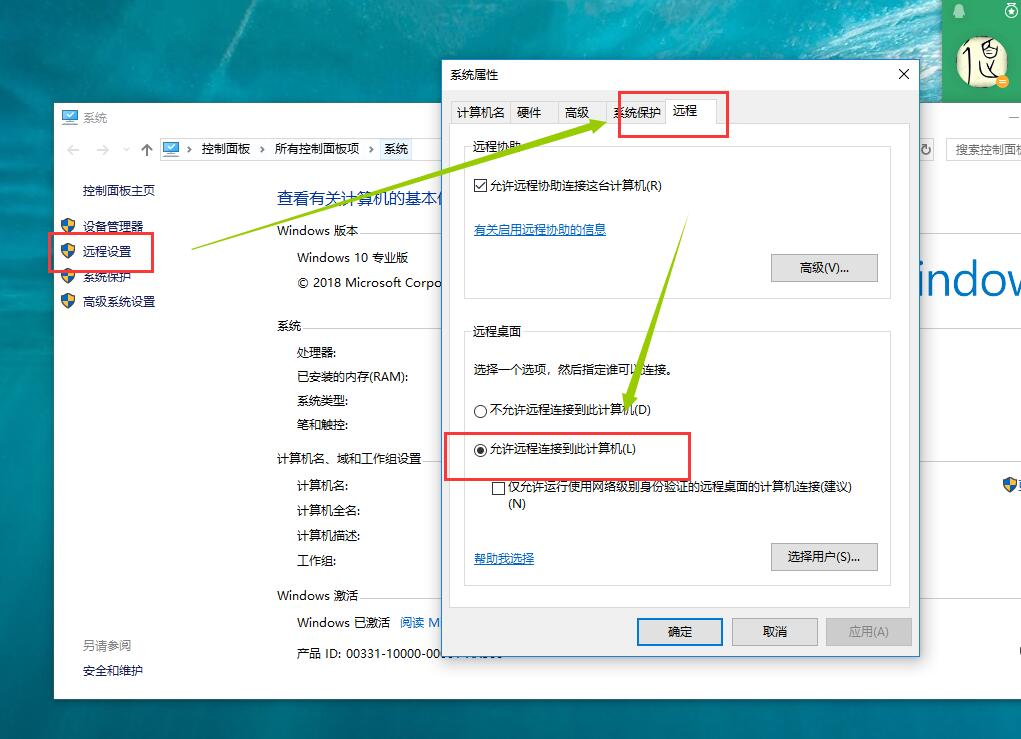Click the shield icon beside 远程设置
This screenshot has width=1021, height=739.
point(68,250)
